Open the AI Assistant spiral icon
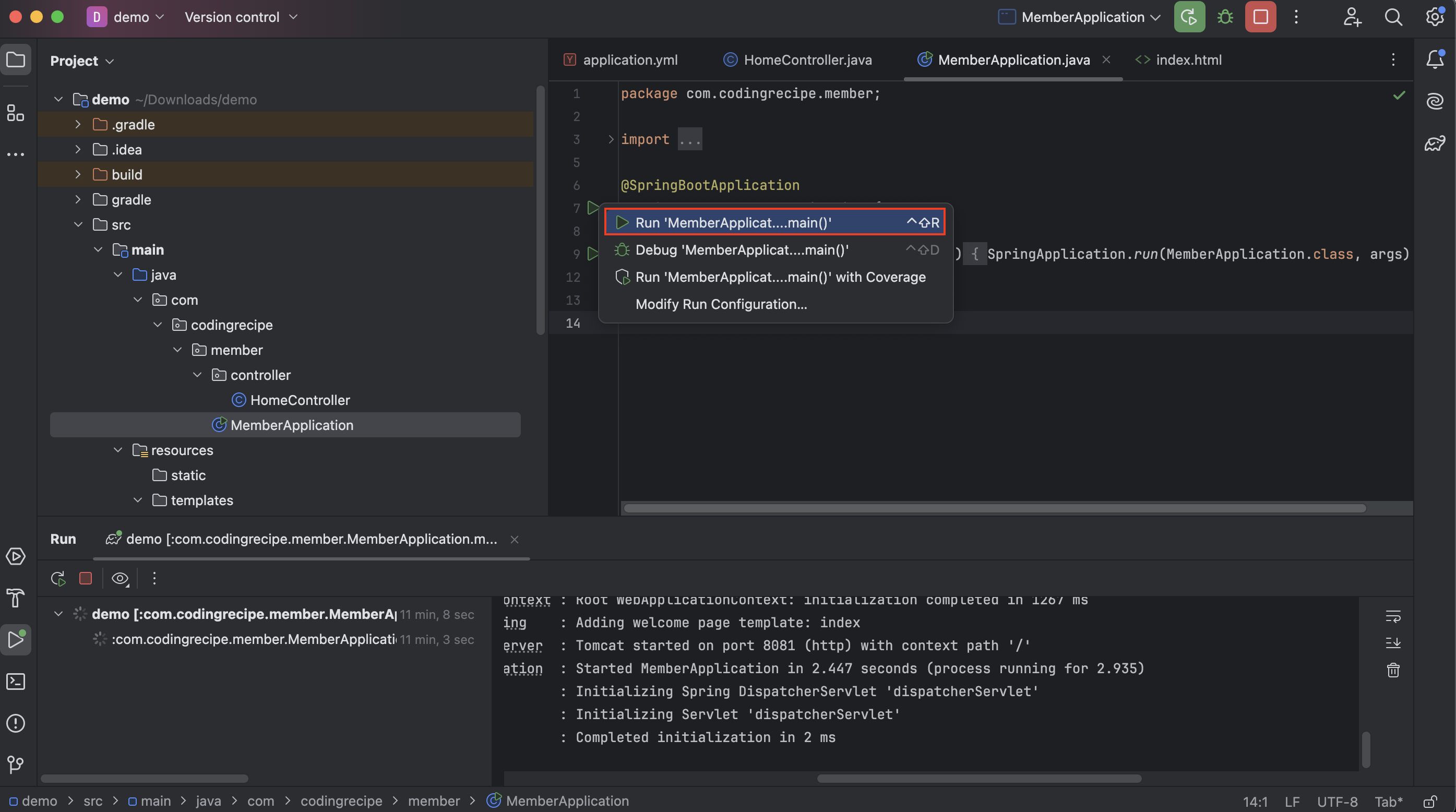Image resolution: width=1456 pixels, height=812 pixels. [x=1435, y=101]
